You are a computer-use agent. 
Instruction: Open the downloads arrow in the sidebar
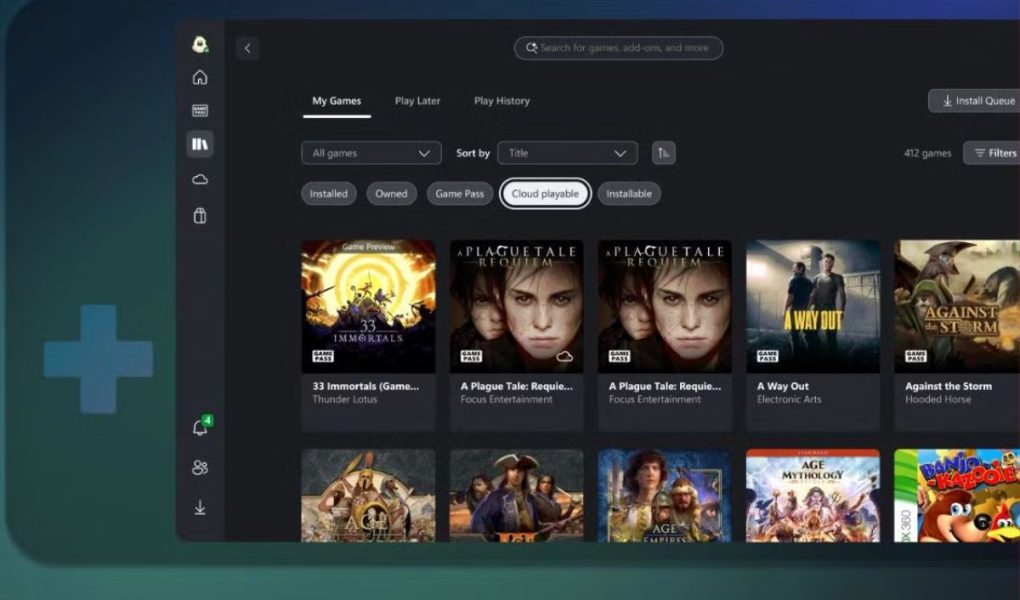point(200,508)
